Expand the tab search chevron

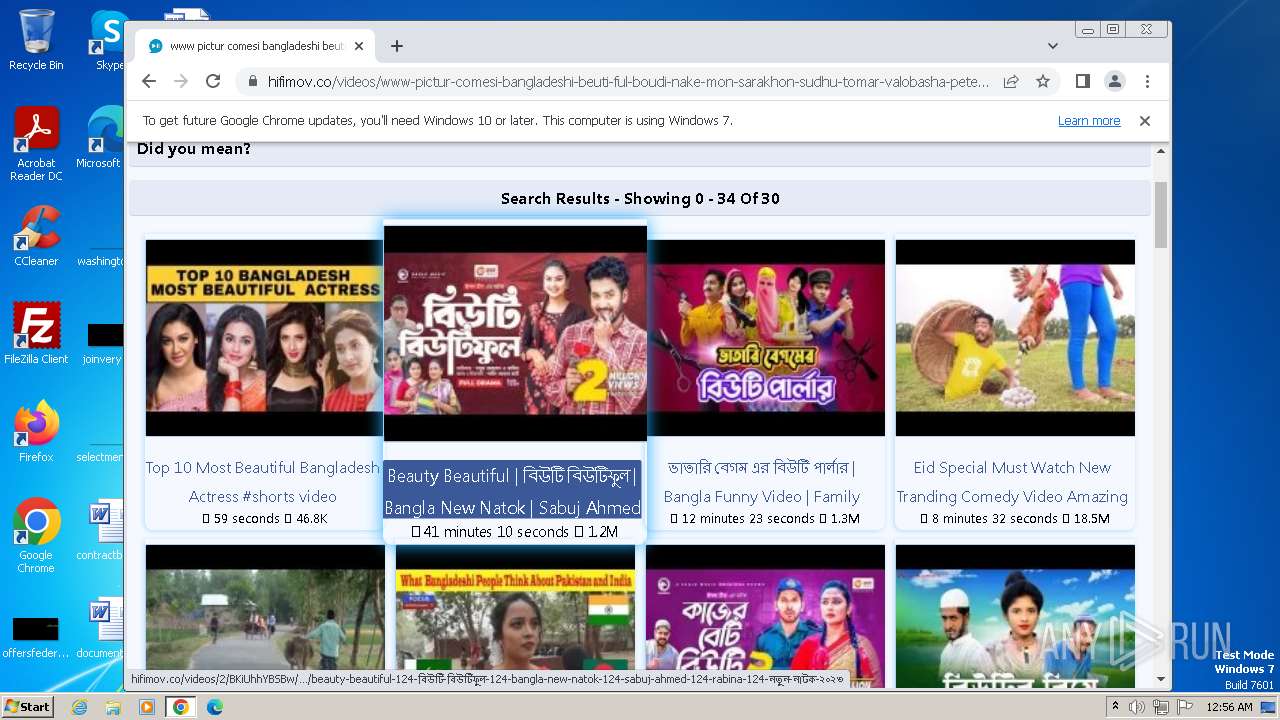[1053, 46]
